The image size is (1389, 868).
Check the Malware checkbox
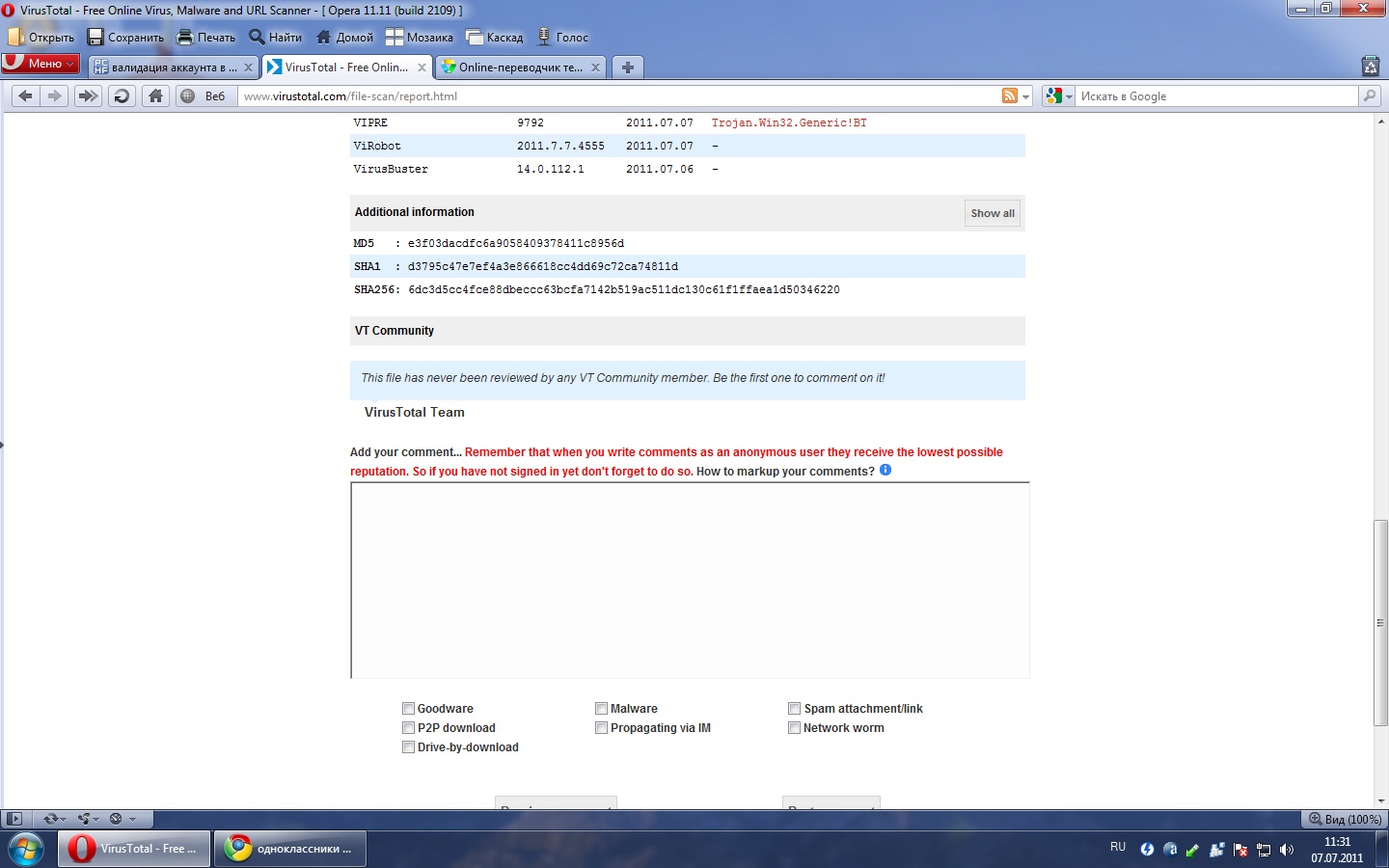coord(601,709)
